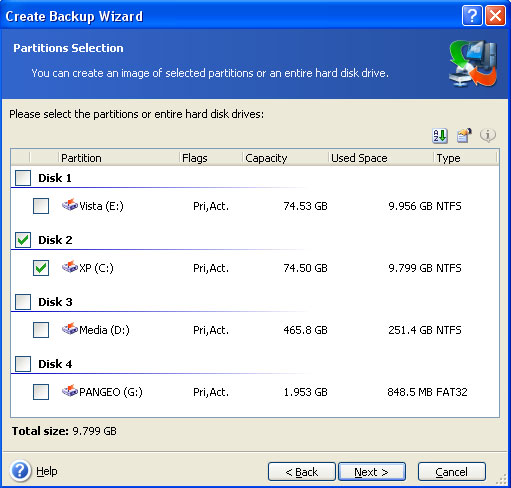Click the sort A-Z arrangement icon
Viewport: 511px width, 488px height.
click(x=440, y=136)
